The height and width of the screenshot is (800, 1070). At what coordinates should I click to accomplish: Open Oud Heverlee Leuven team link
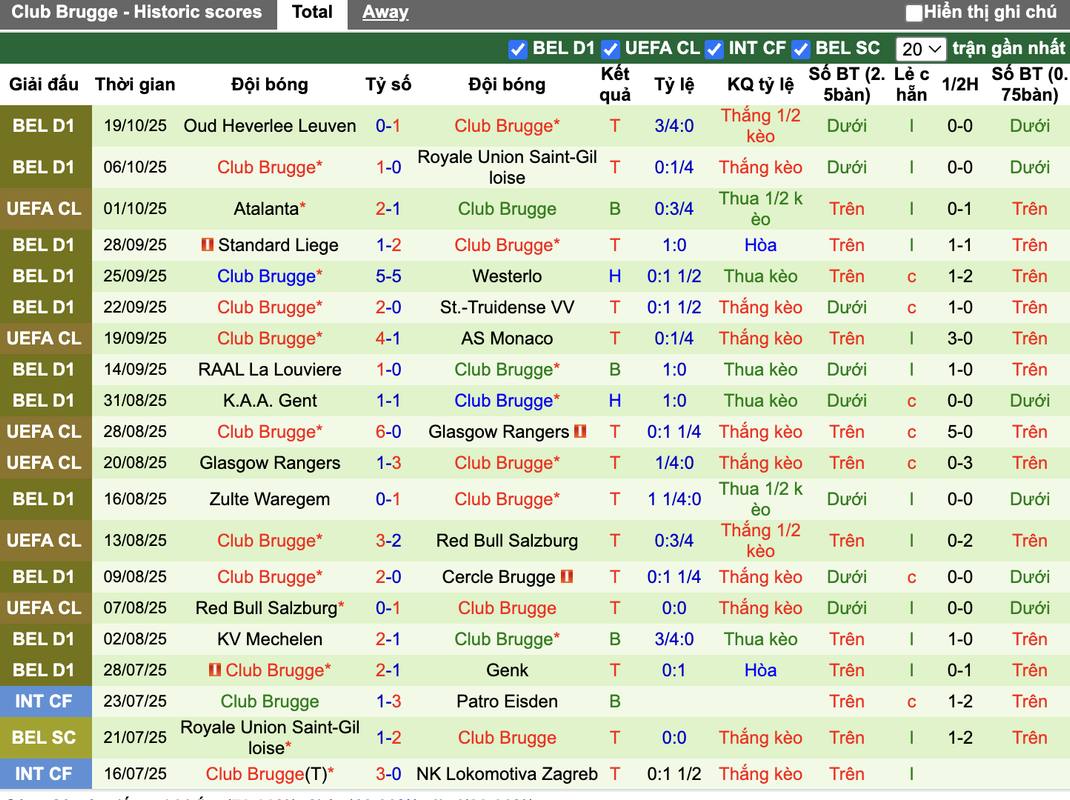tap(270, 126)
